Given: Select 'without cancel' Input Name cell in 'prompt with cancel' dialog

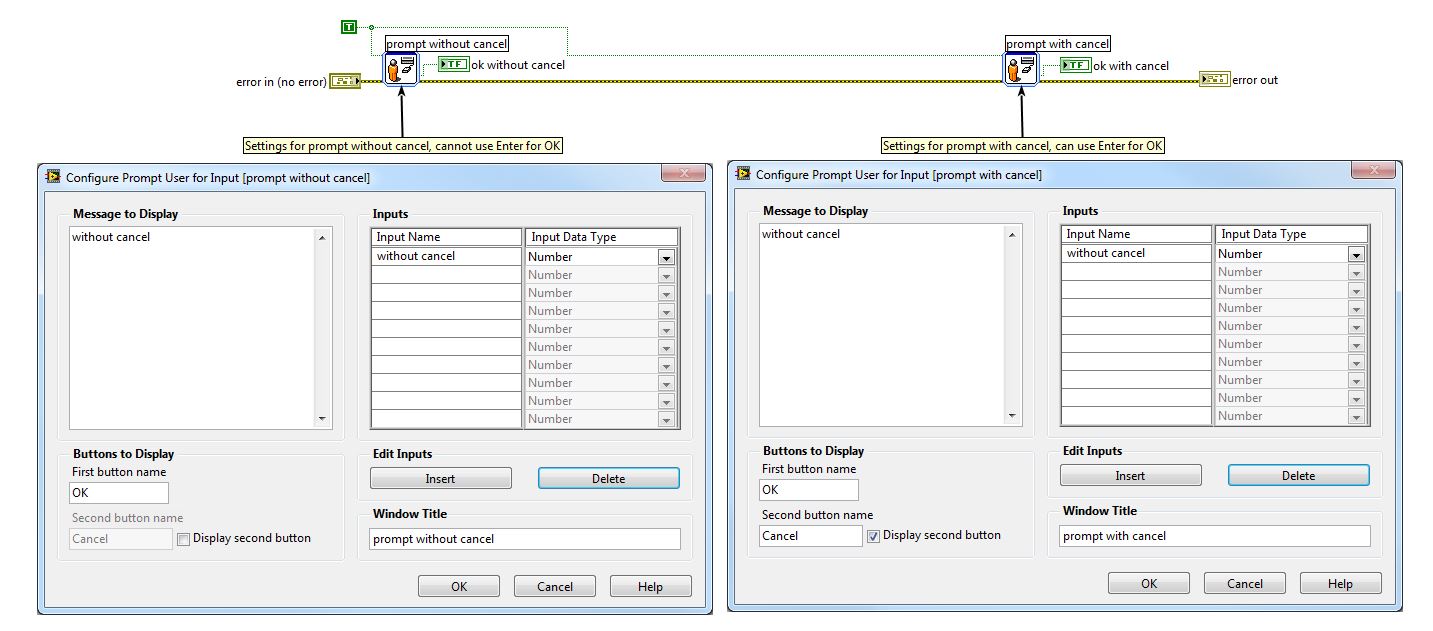Looking at the screenshot, I should tap(1137, 254).
